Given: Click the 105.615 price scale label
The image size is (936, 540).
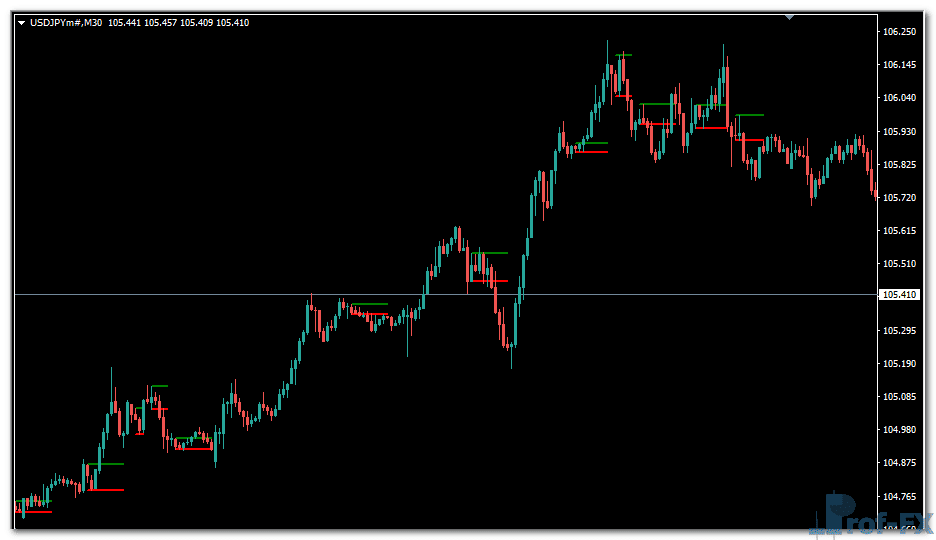Looking at the screenshot, I should point(900,231).
